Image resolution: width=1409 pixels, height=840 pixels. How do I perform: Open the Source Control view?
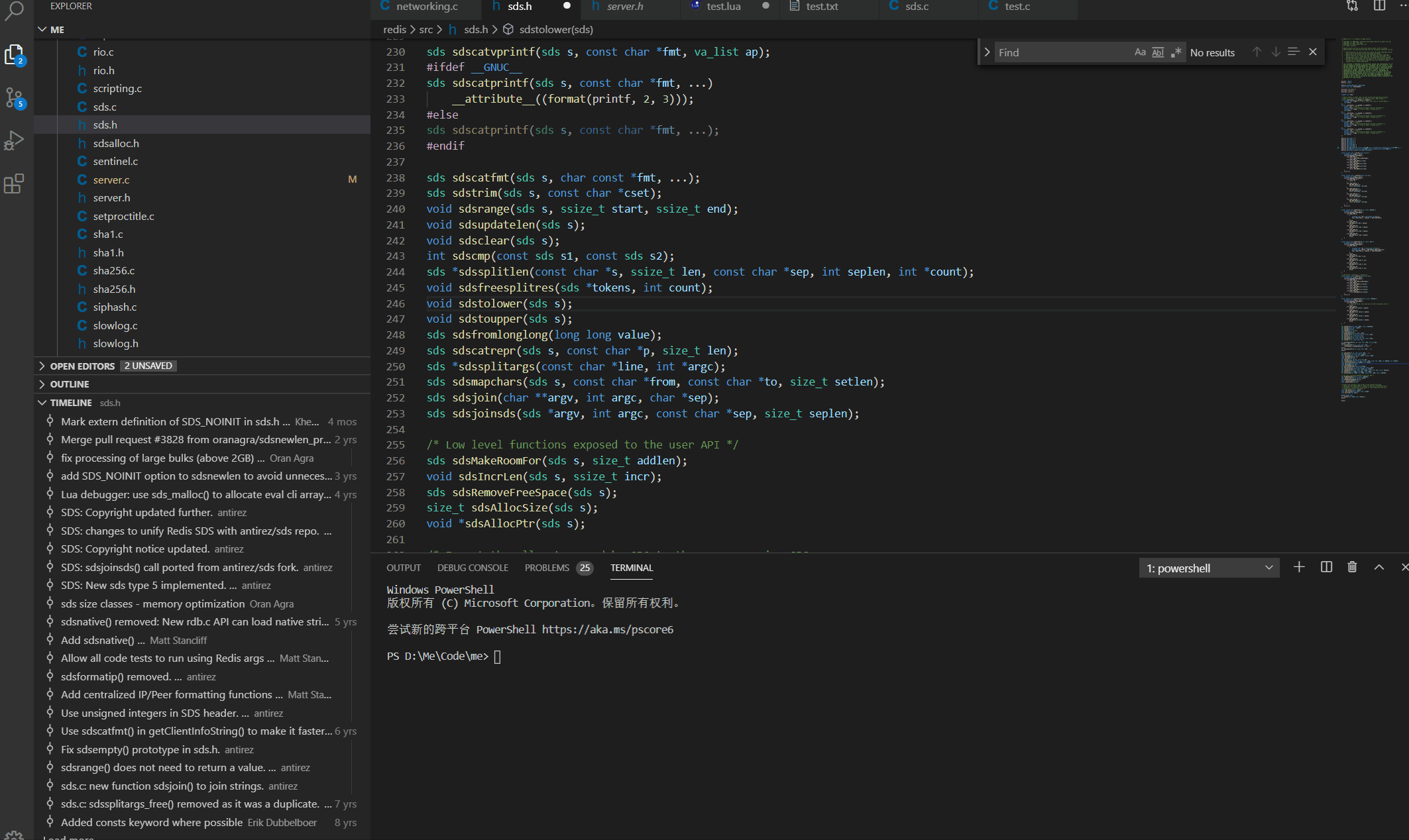click(15, 97)
